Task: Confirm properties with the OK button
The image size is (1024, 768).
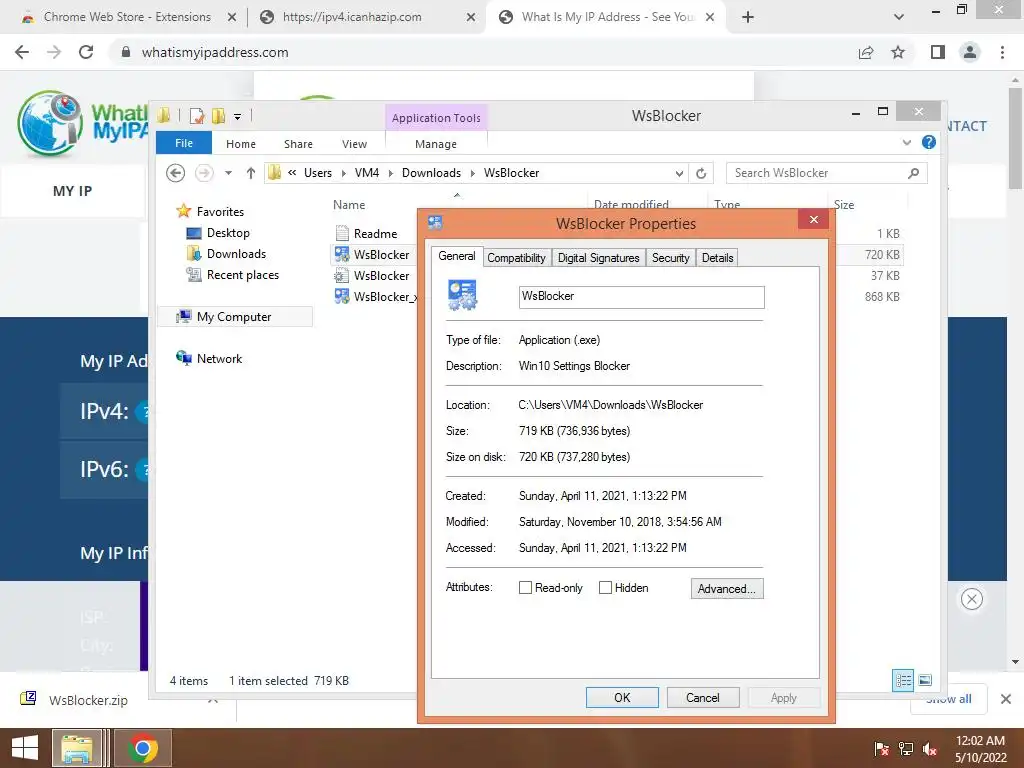Action: click(622, 697)
